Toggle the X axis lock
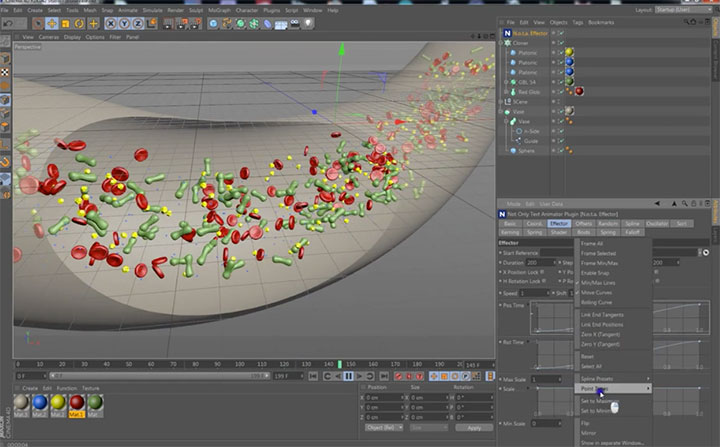 click(111, 23)
